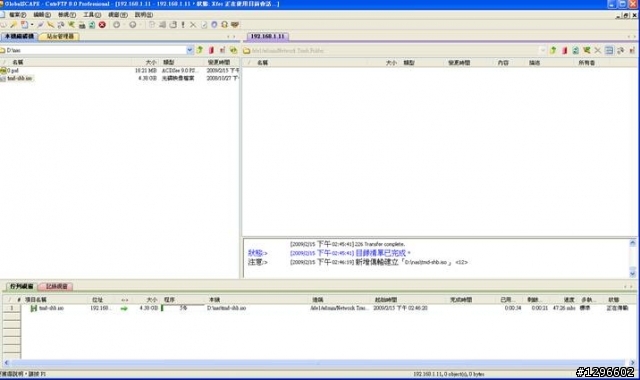Switch to the 站台管理員 tab
The height and width of the screenshot is (380, 640).
click(x=60, y=36)
